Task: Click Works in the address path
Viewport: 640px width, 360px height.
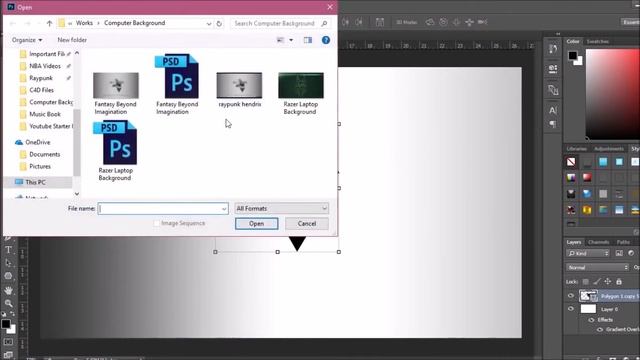Action: click(84, 23)
